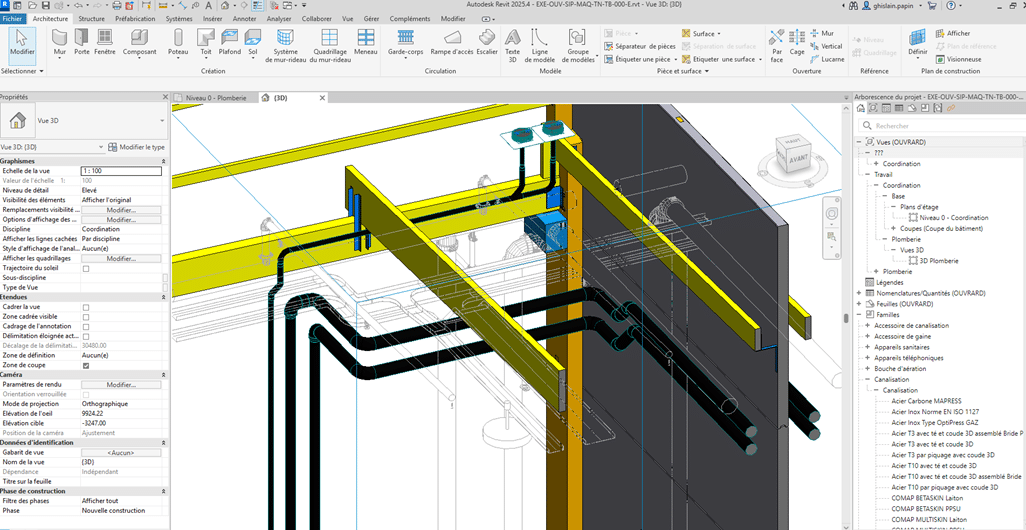Collapse the Caméra properties section
Viewport: 1026px width, 530px height.
pos(163,375)
